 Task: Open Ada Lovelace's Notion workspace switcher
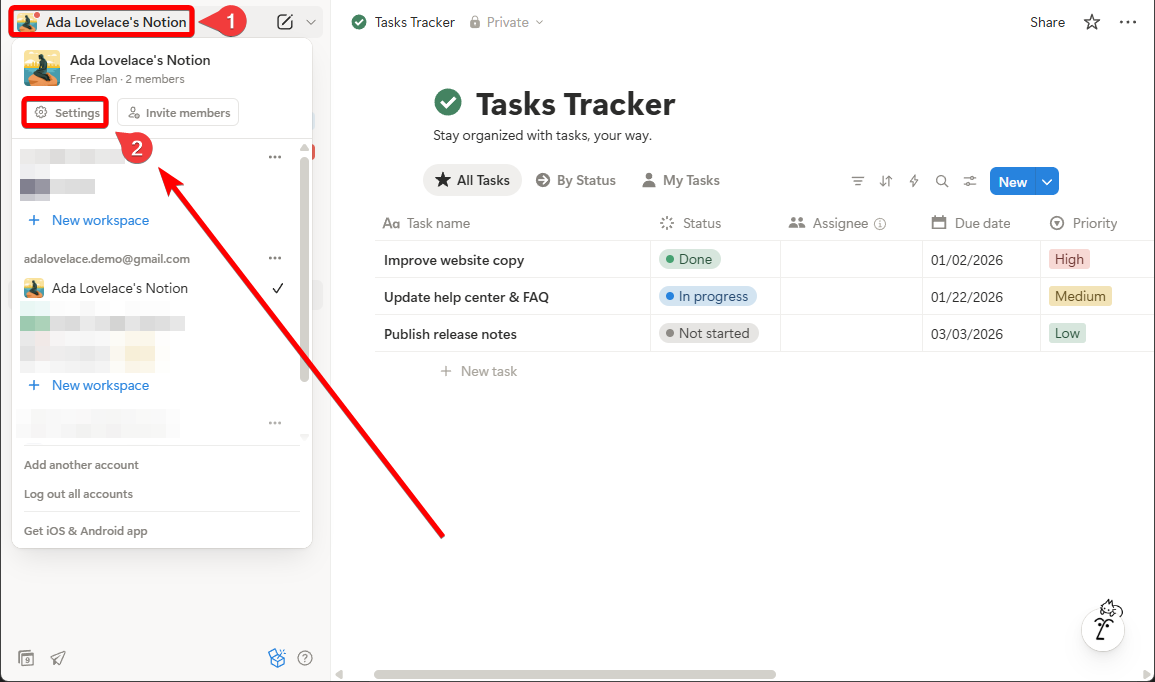tap(102, 22)
